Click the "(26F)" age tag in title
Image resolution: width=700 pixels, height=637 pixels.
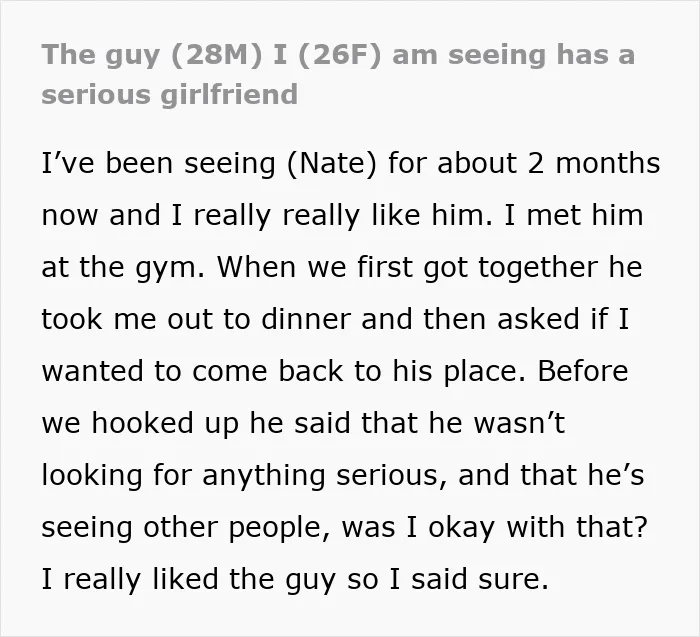click(339, 56)
